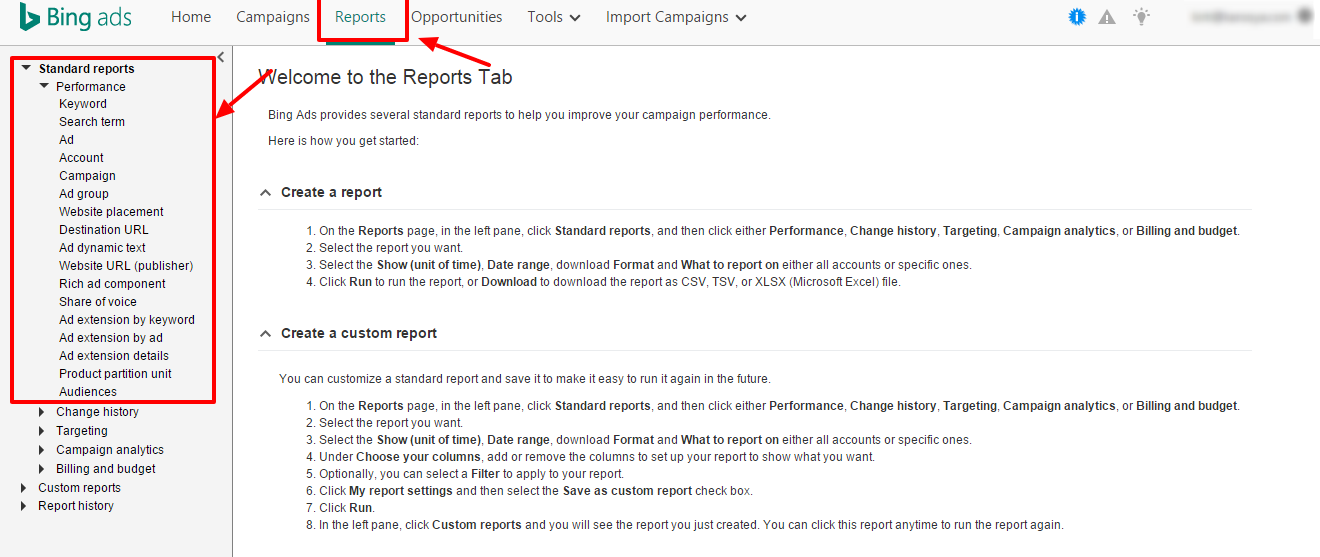This screenshot has width=1320, height=557.
Task: Open the Import Campaigns dropdown menu
Action: click(676, 17)
